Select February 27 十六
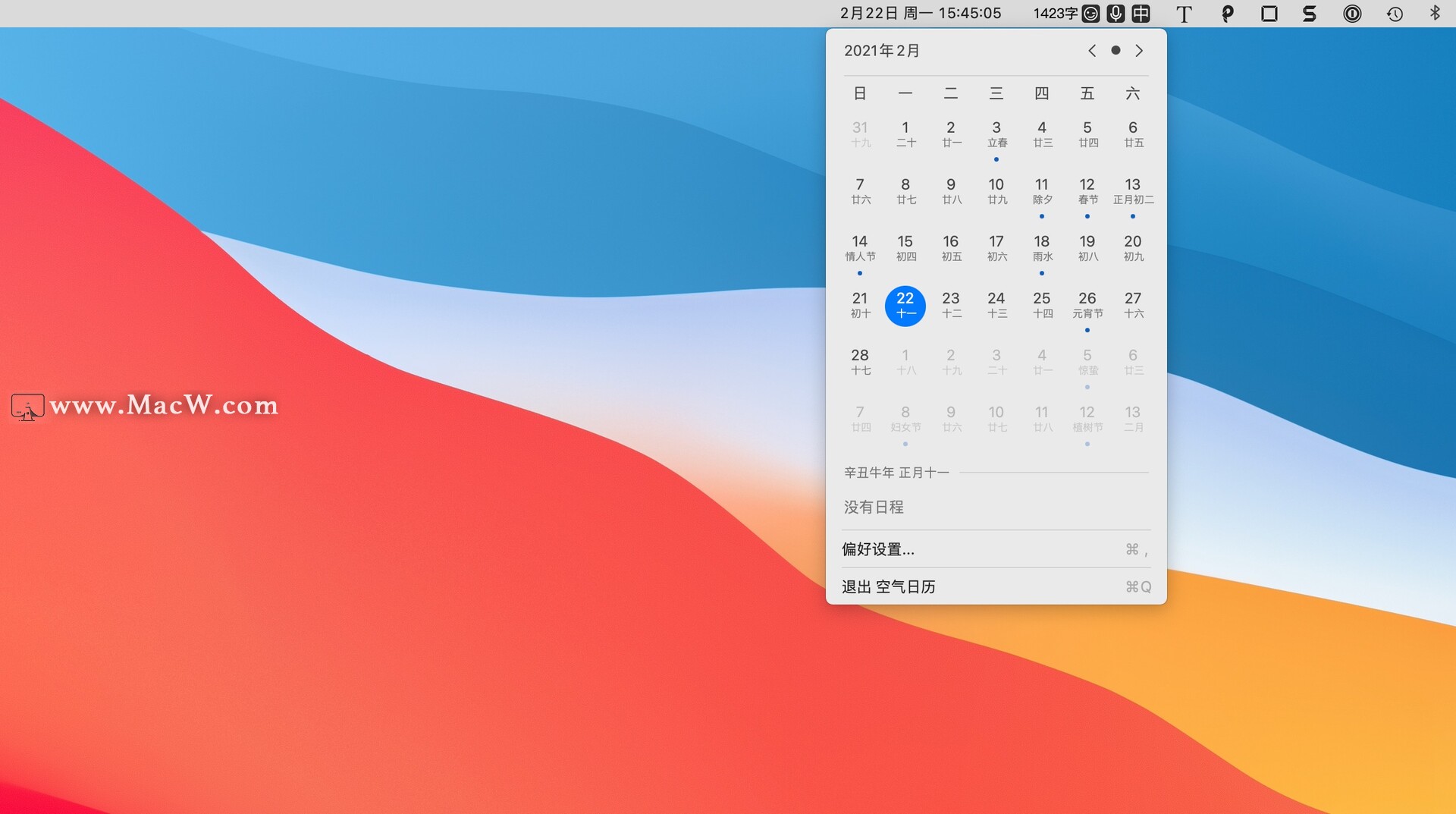This screenshot has height=814, width=1456. coord(1133,306)
